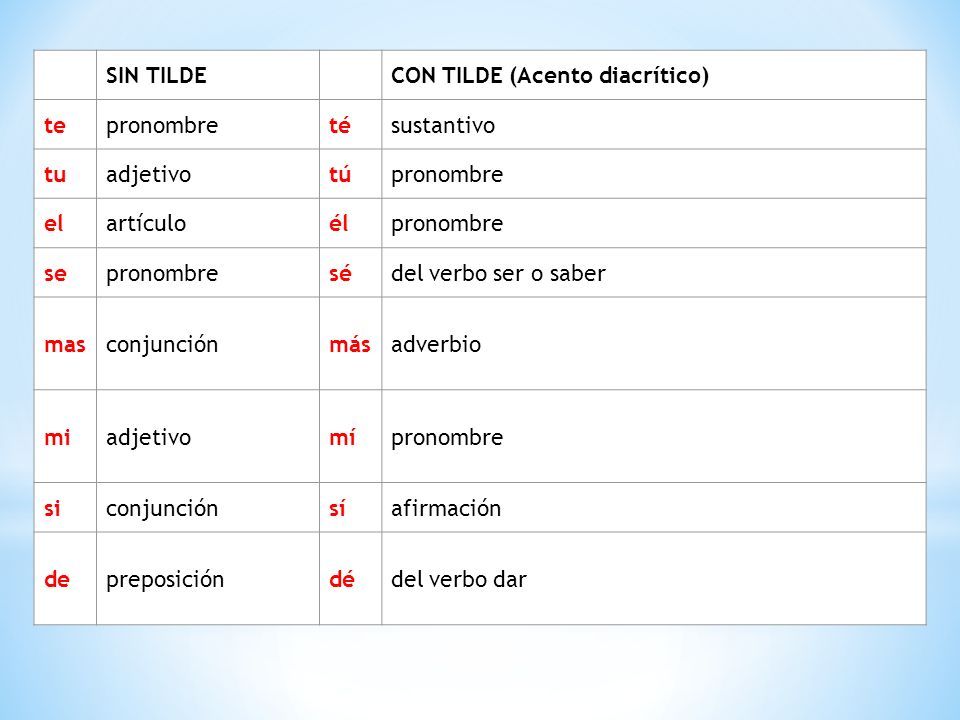This screenshot has width=960, height=720.
Task: Select the red accented word 'té'
Action: coord(340,125)
